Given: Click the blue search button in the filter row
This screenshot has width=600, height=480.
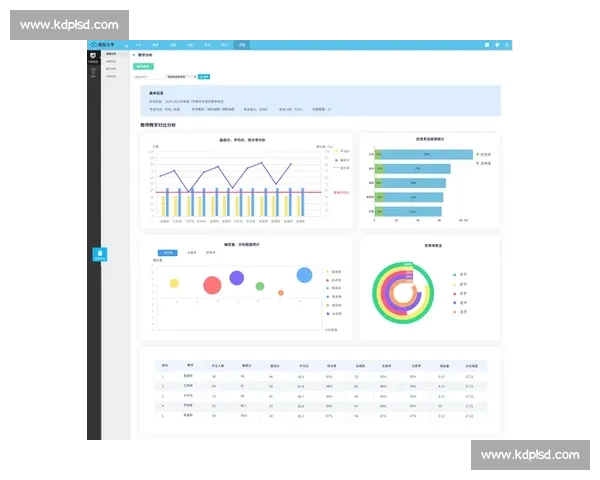Looking at the screenshot, I should click(x=205, y=76).
